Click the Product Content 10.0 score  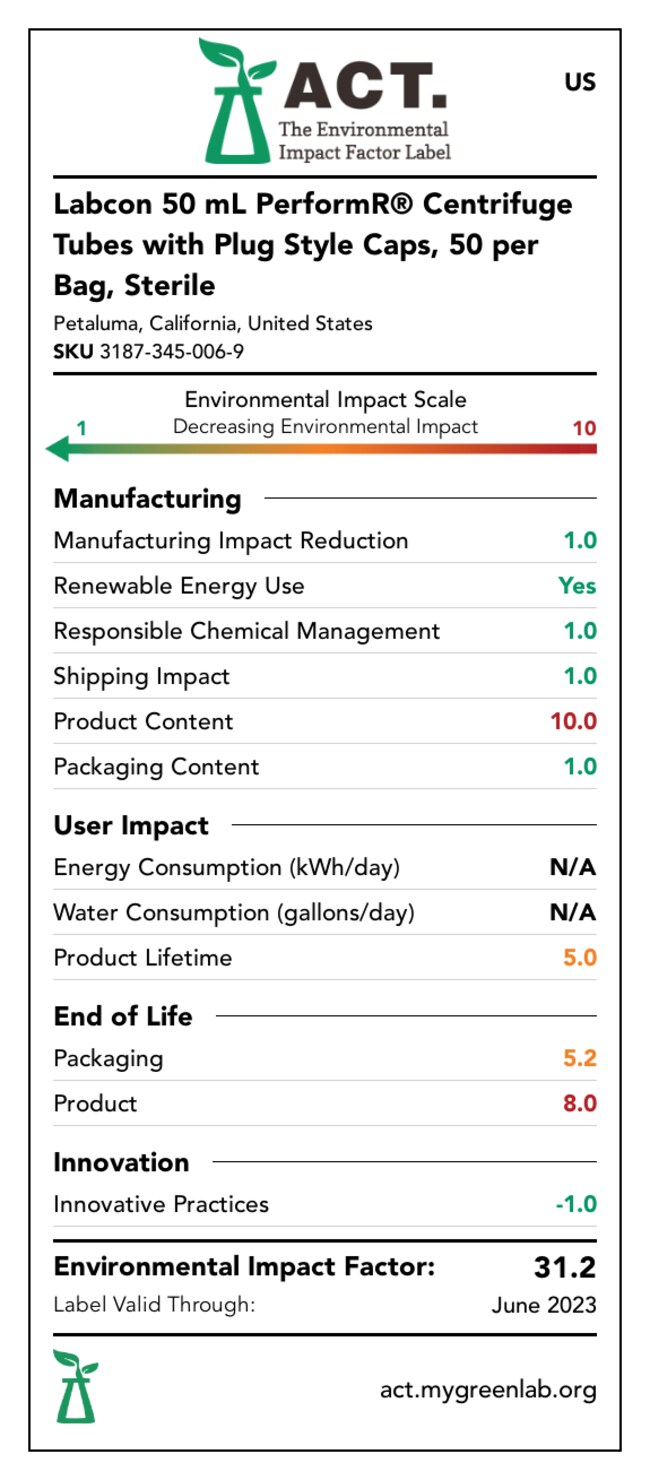573,721
